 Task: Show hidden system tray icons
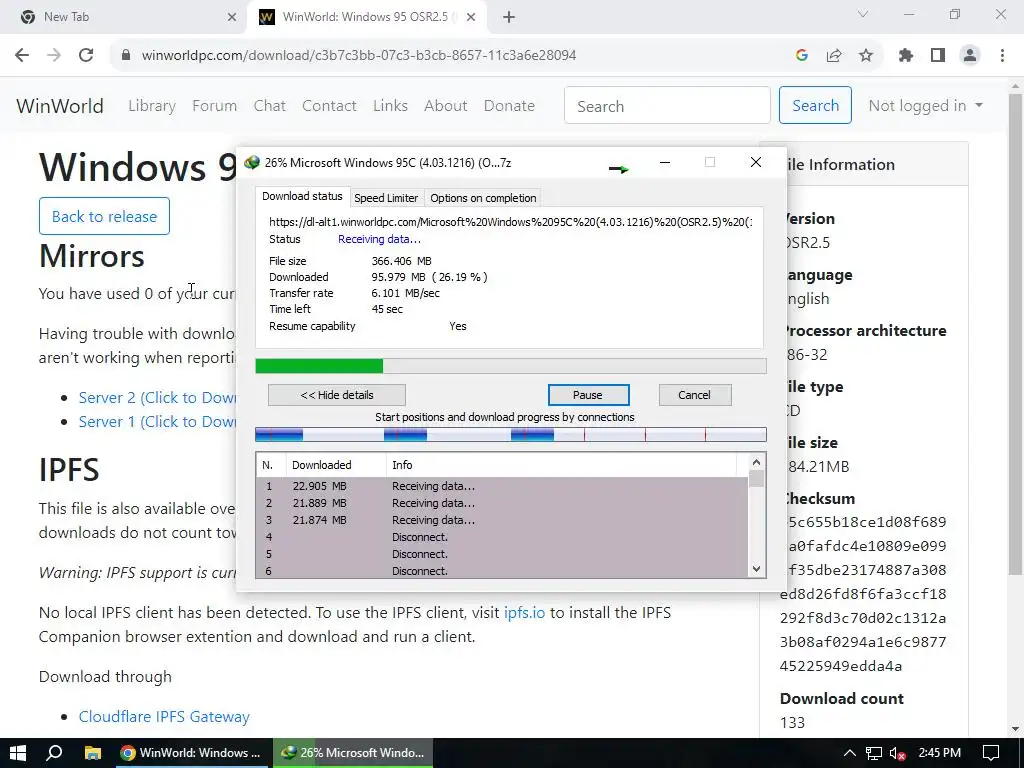tap(849, 754)
